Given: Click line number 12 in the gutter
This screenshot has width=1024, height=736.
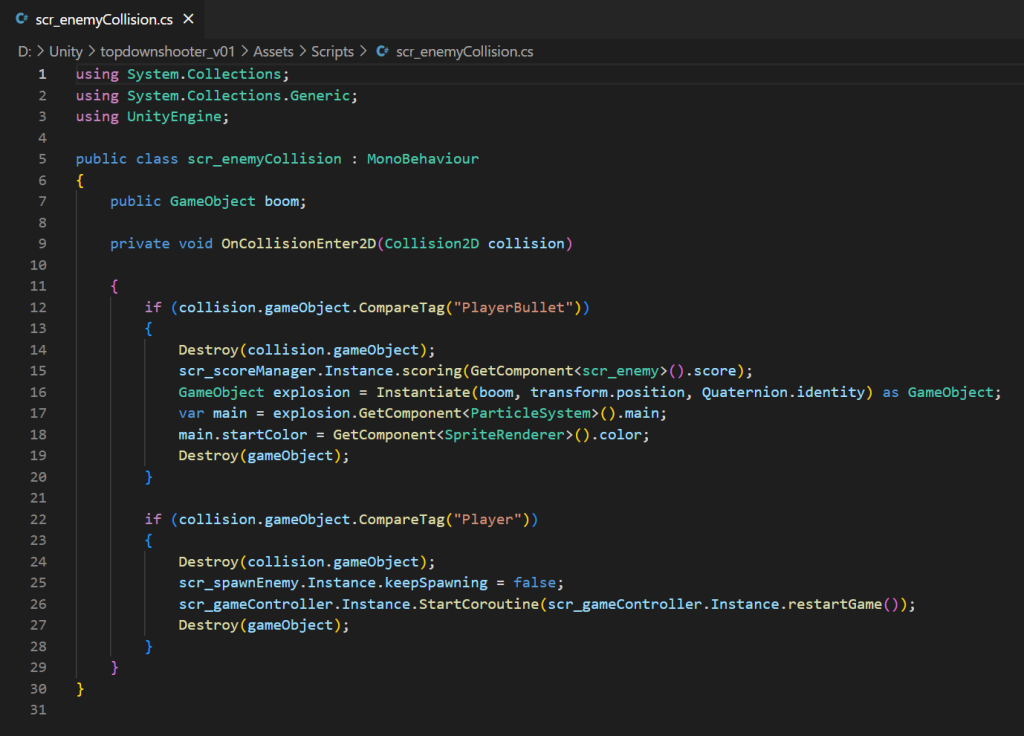Looking at the screenshot, I should coord(38,307).
